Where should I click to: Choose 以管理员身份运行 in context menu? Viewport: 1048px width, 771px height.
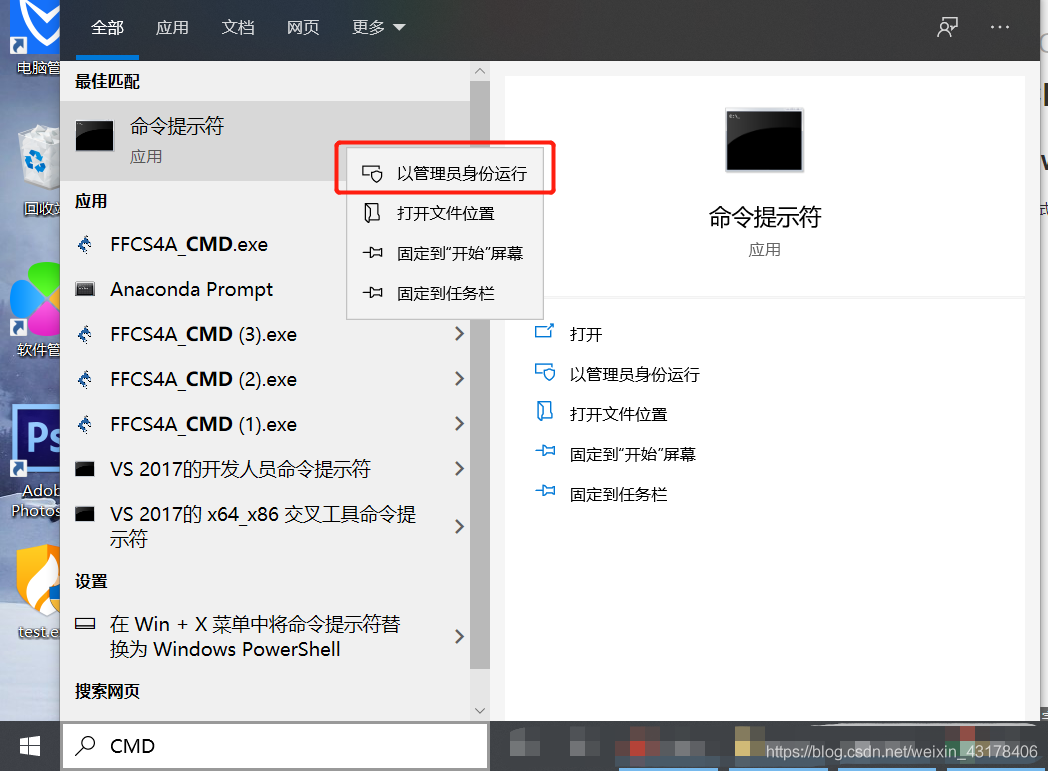coord(444,174)
